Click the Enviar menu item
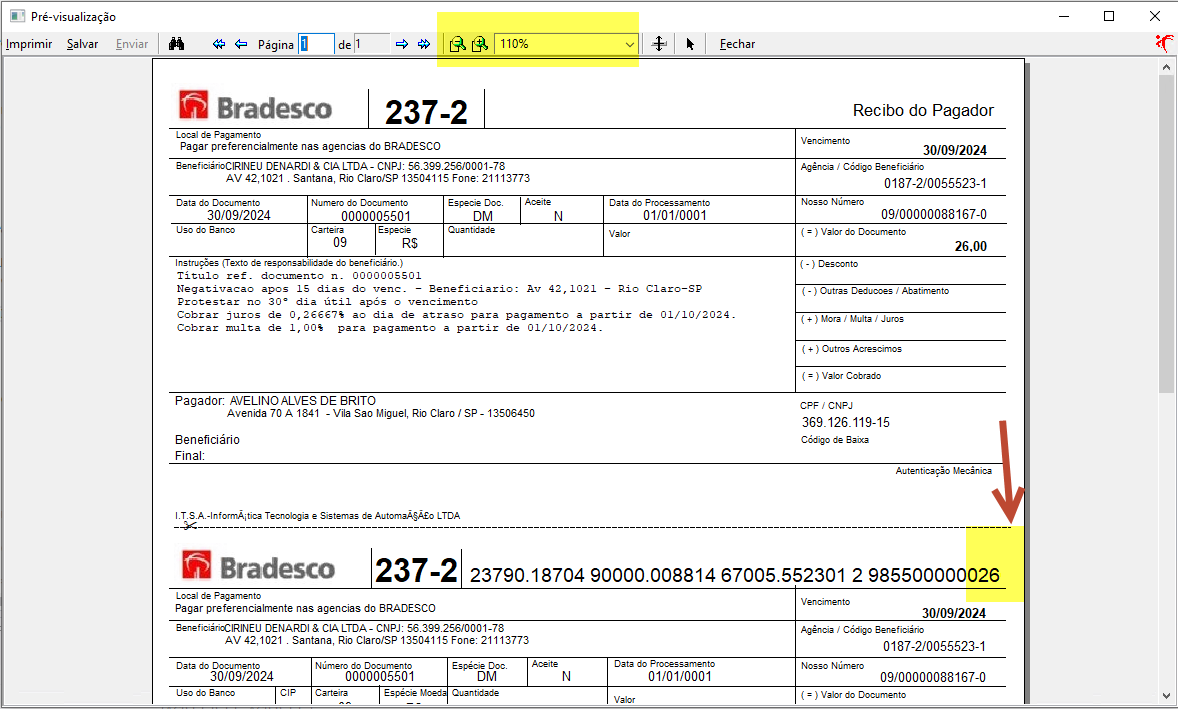1178x709 pixels. pyautogui.click(x=131, y=44)
